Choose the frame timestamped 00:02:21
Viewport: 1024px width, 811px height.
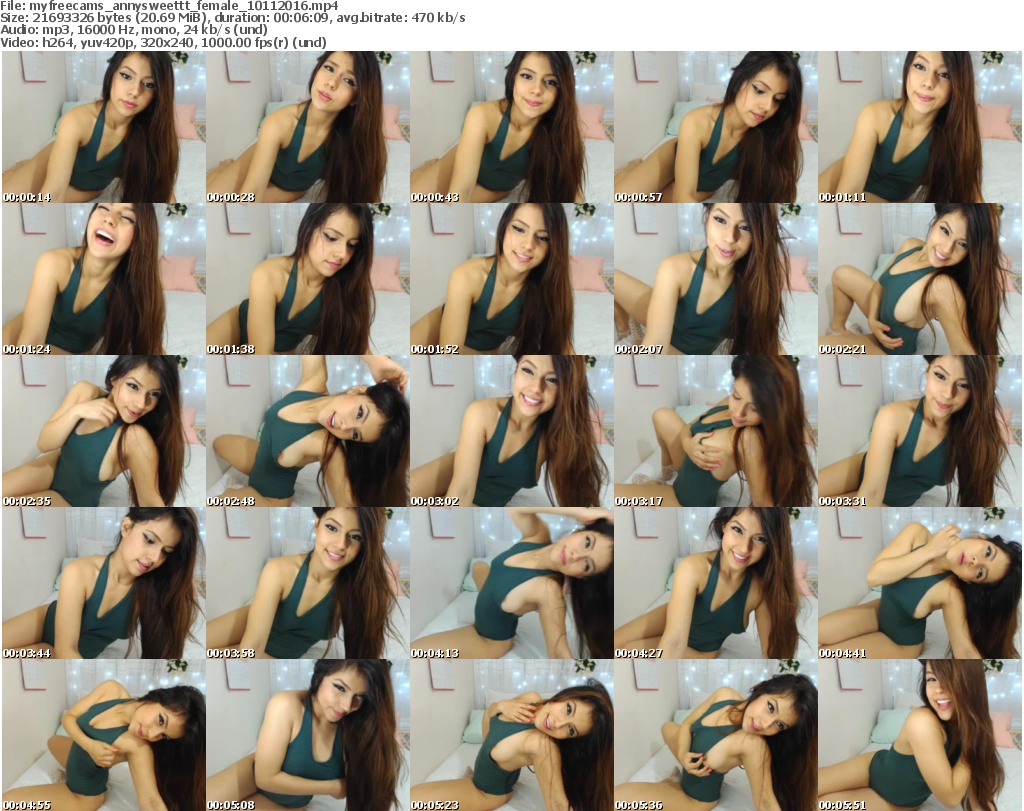[x=920, y=279]
